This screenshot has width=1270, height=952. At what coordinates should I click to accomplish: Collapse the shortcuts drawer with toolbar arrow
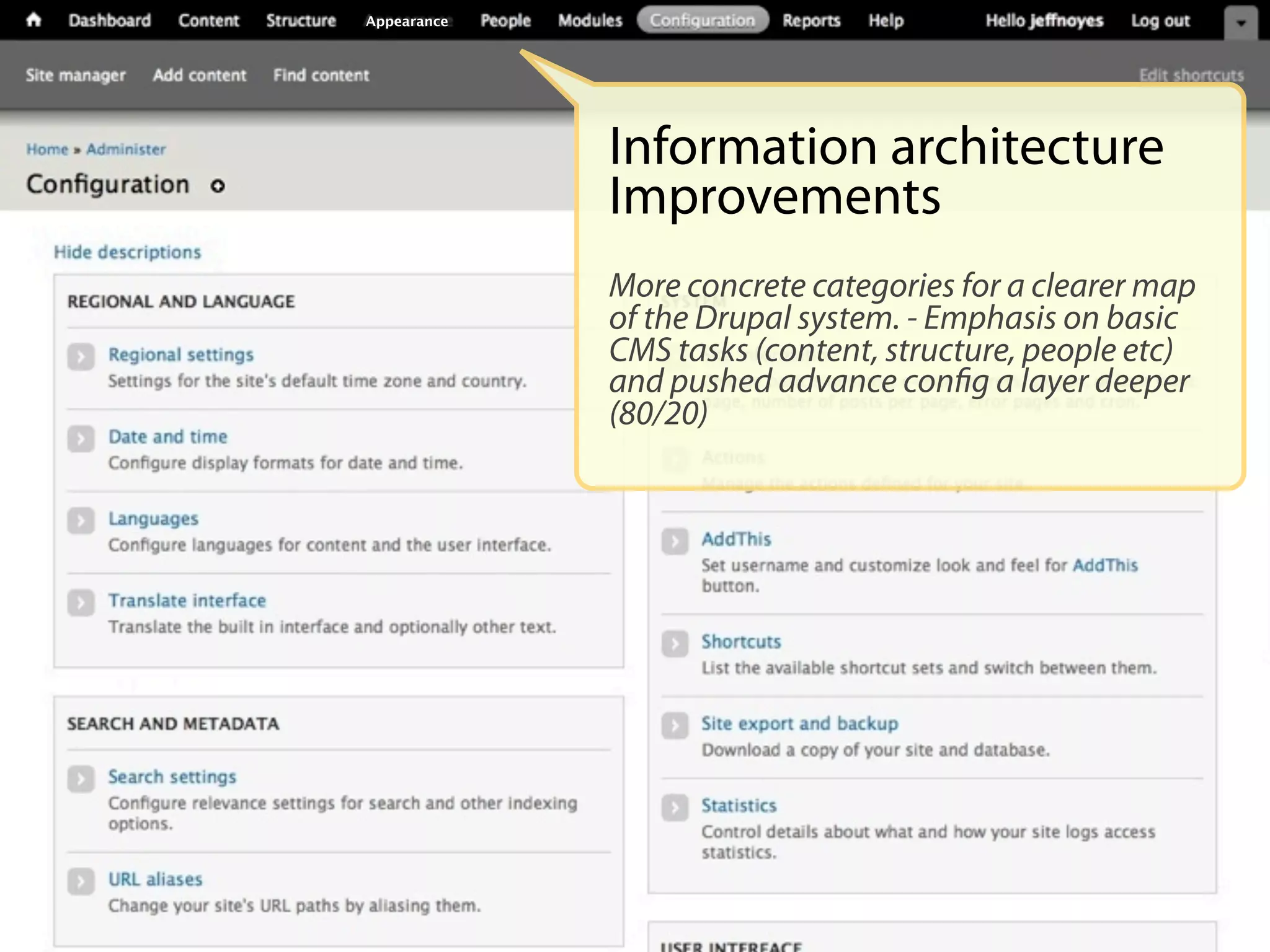coord(1241,24)
